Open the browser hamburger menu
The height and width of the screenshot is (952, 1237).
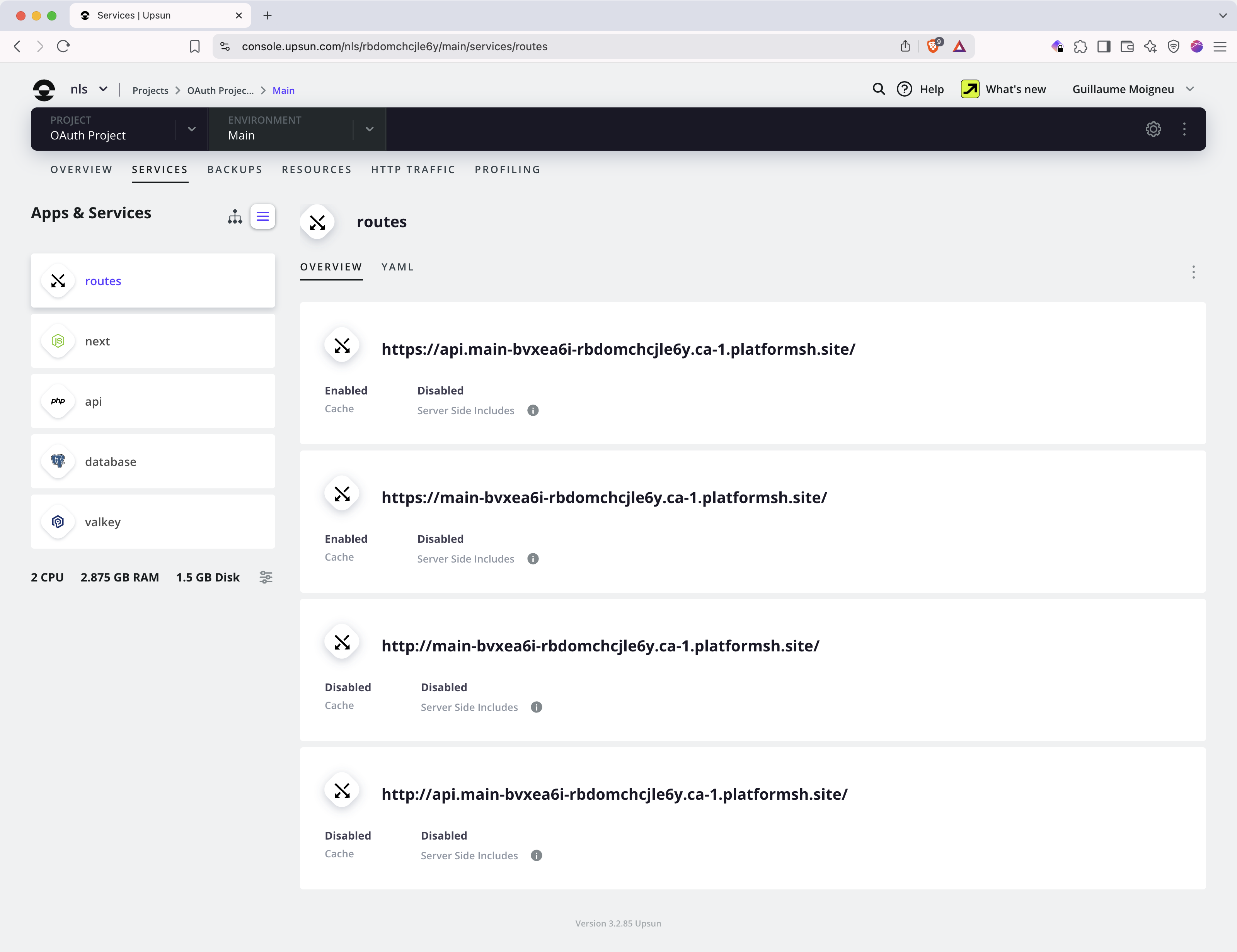(x=1220, y=46)
